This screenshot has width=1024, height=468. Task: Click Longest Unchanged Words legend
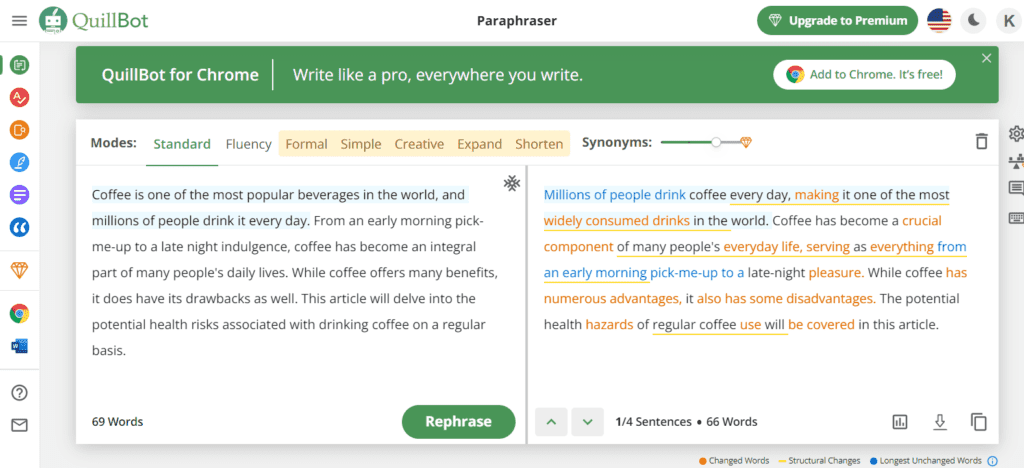[x=927, y=460]
